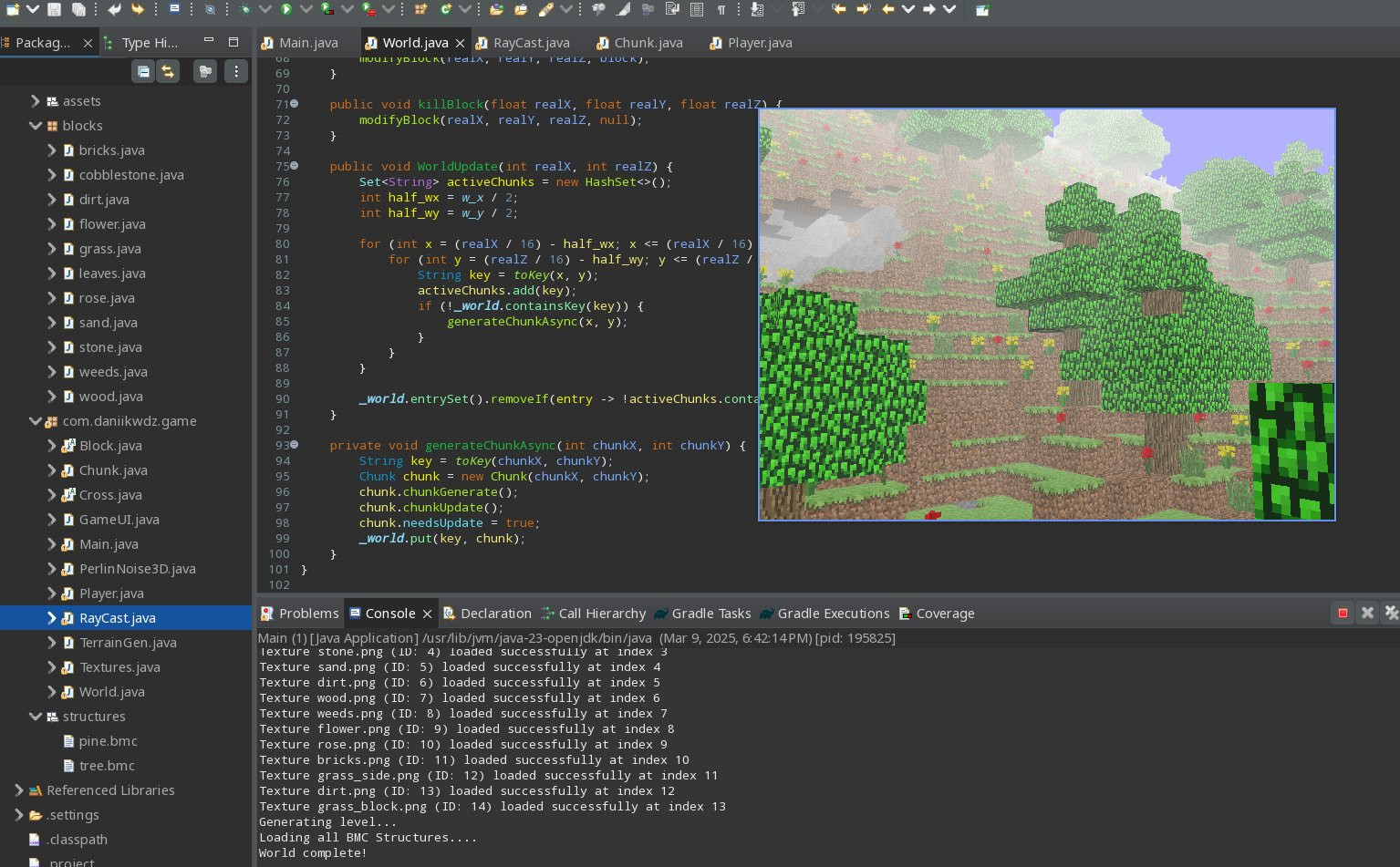Collapse the com.daniikwdz.game package
The image size is (1400, 867).
tap(36, 420)
